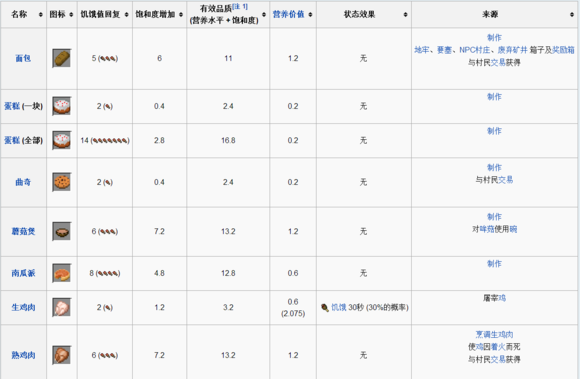The height and width of the screenshot is (379, 580).
Task: Click the cake icon in 蛋糕 (一块) row
Action: tap(61, 106)
